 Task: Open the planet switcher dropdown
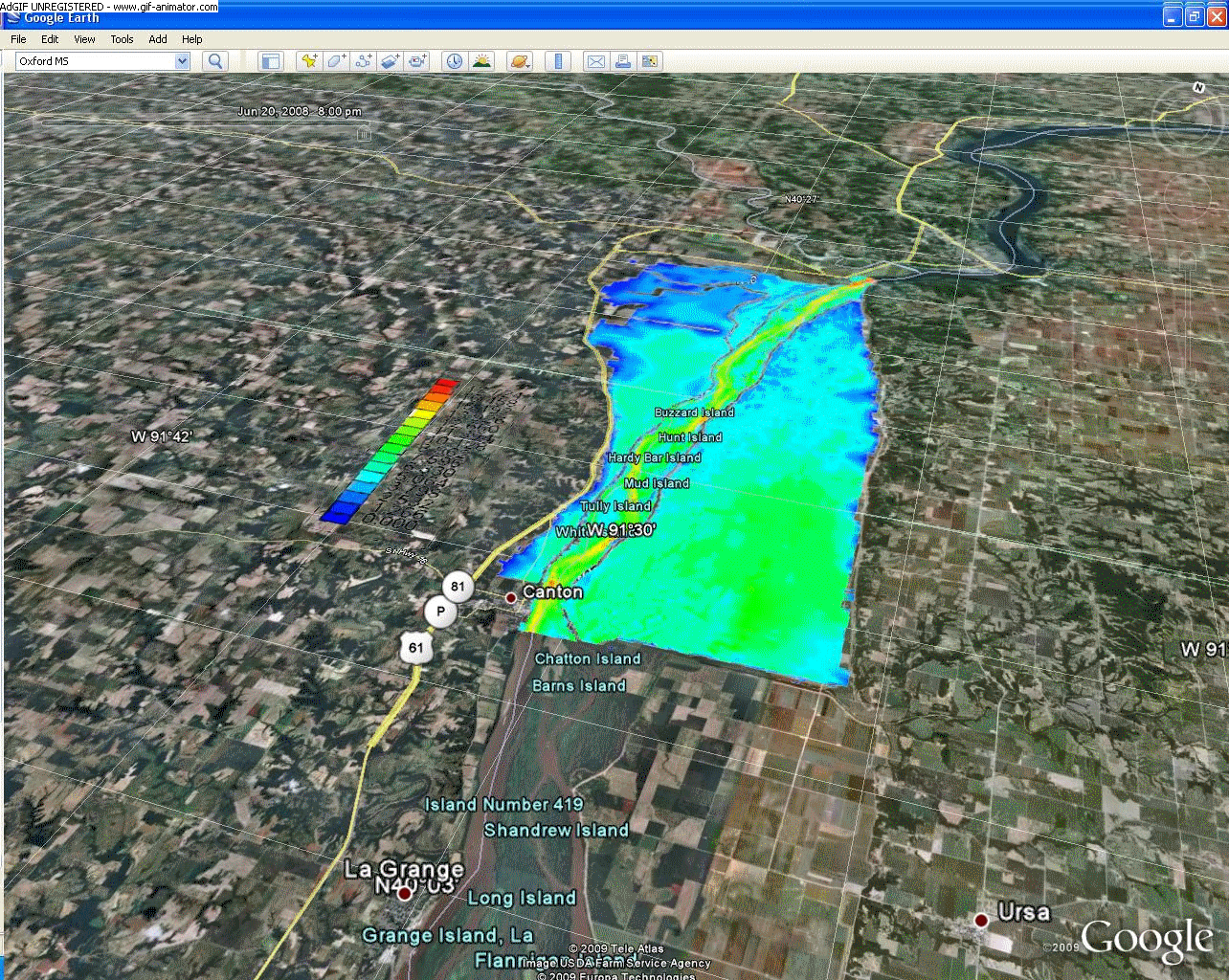[x=519, y=61]
